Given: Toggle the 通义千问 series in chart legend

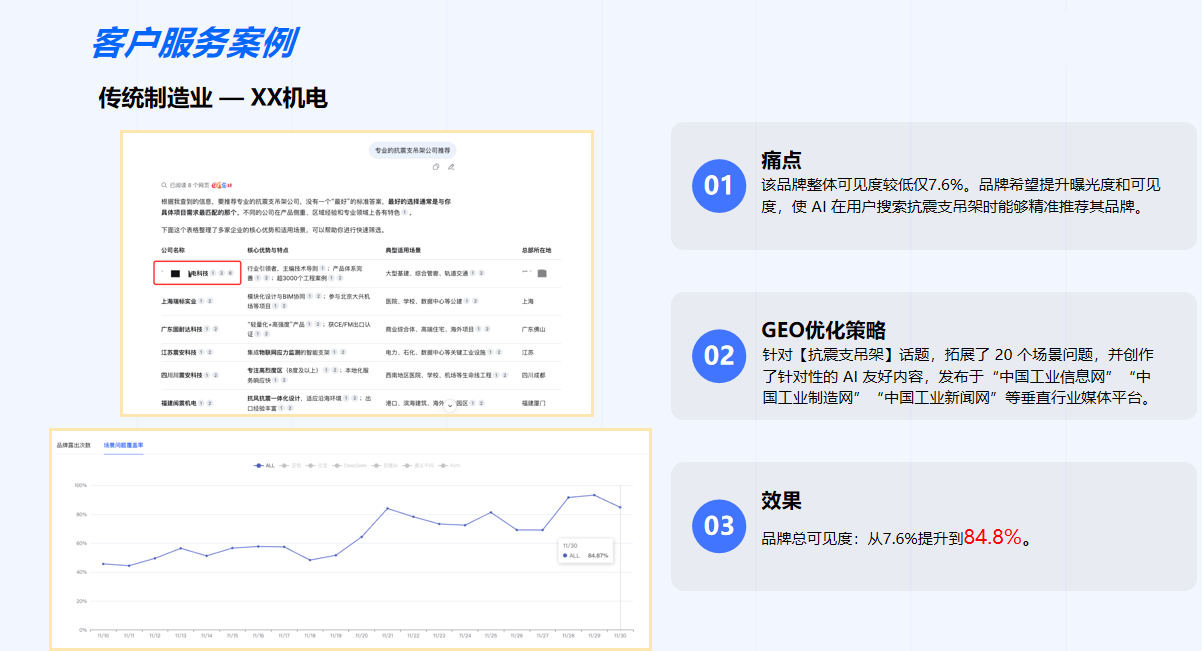Looking at the screenshot, I should point(420,465).
